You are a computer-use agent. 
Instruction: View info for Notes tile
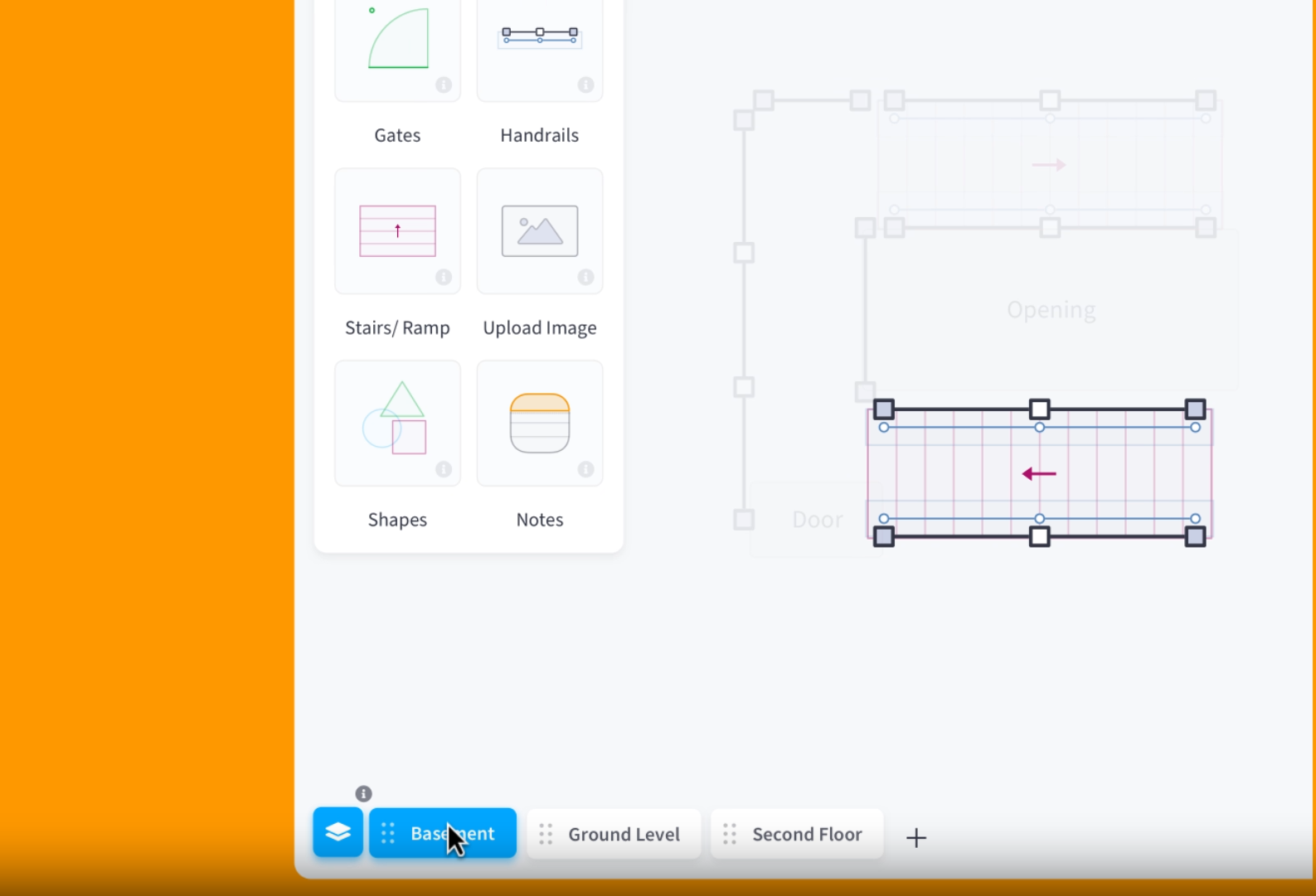point(585,469)
